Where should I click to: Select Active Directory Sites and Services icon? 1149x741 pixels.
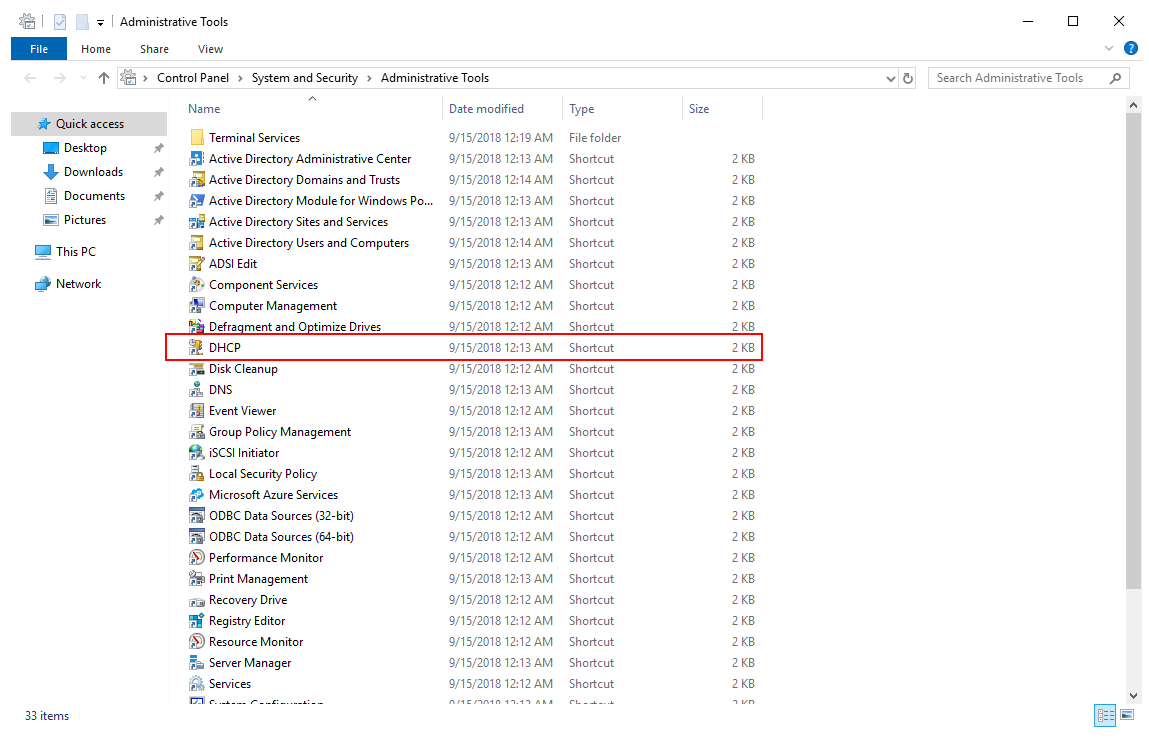(x=196, y=221)
